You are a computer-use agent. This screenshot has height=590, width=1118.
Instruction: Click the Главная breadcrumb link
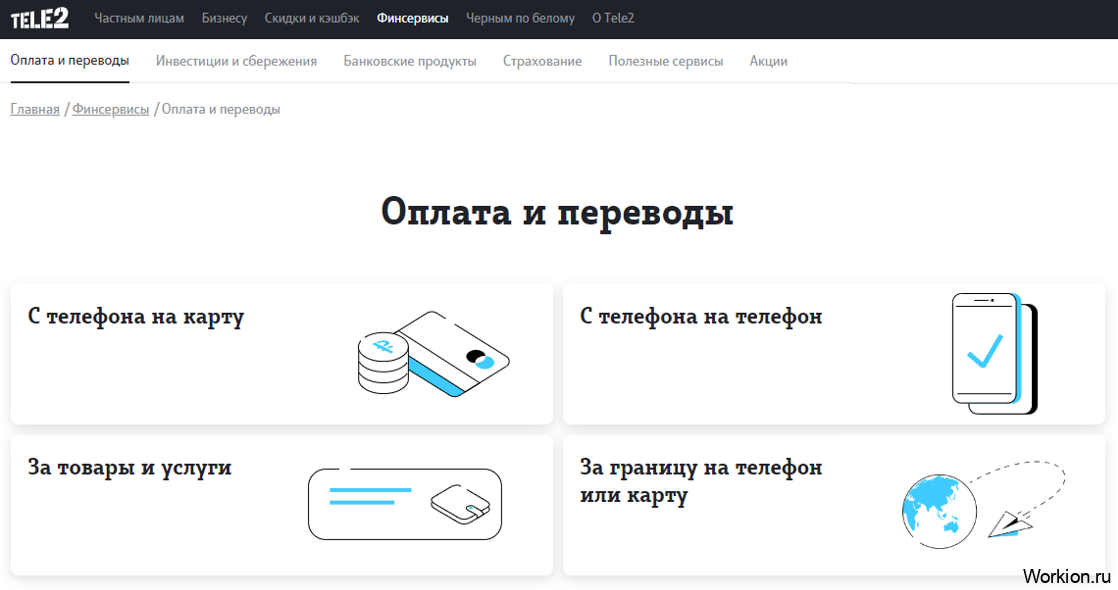[x=35, y=109]
